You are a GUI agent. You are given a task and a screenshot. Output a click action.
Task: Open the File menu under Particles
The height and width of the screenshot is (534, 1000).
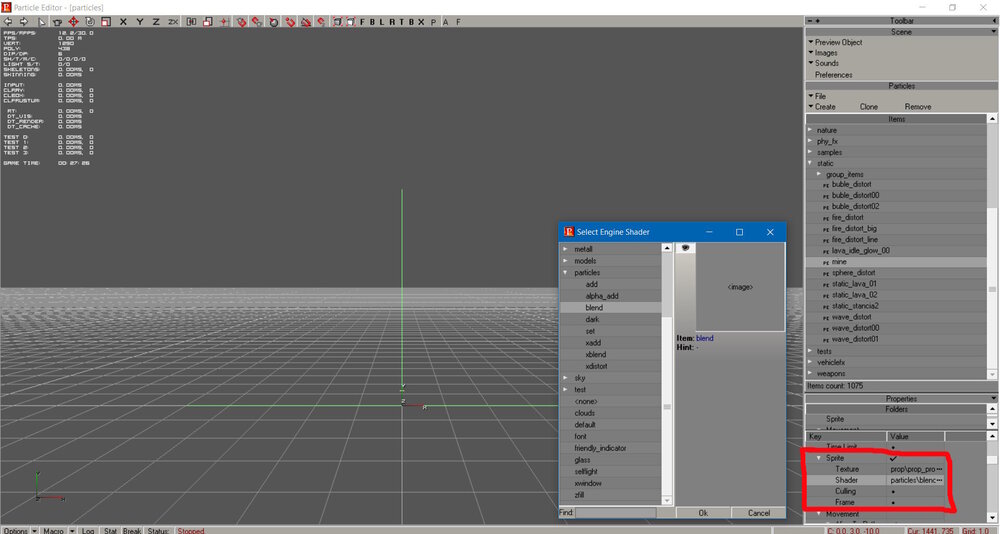click(820, 96)
